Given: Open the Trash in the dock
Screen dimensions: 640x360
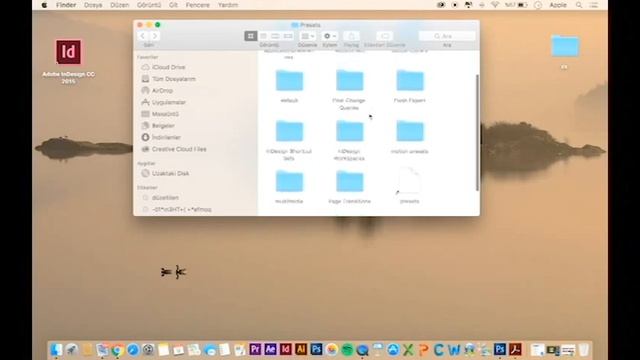Looking at the screenshot, I should click(x=584, y=350).
